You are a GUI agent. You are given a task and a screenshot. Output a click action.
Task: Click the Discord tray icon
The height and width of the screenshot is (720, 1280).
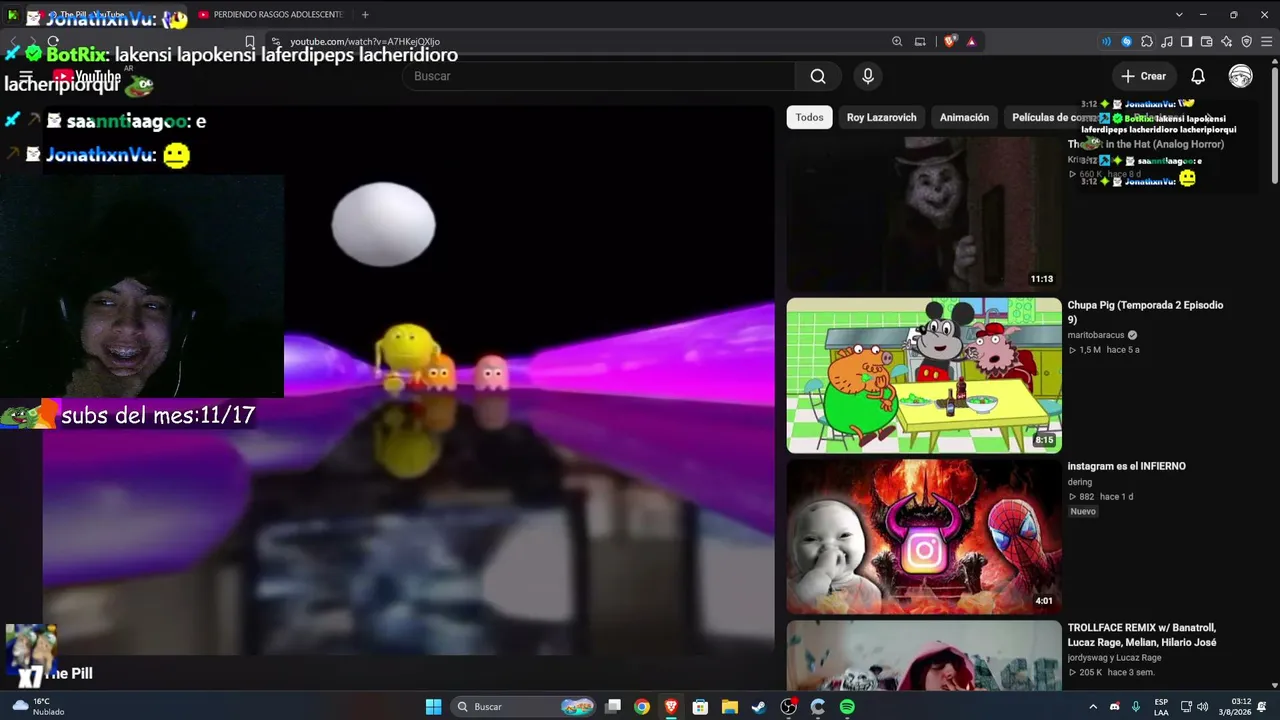(1115, 707)
